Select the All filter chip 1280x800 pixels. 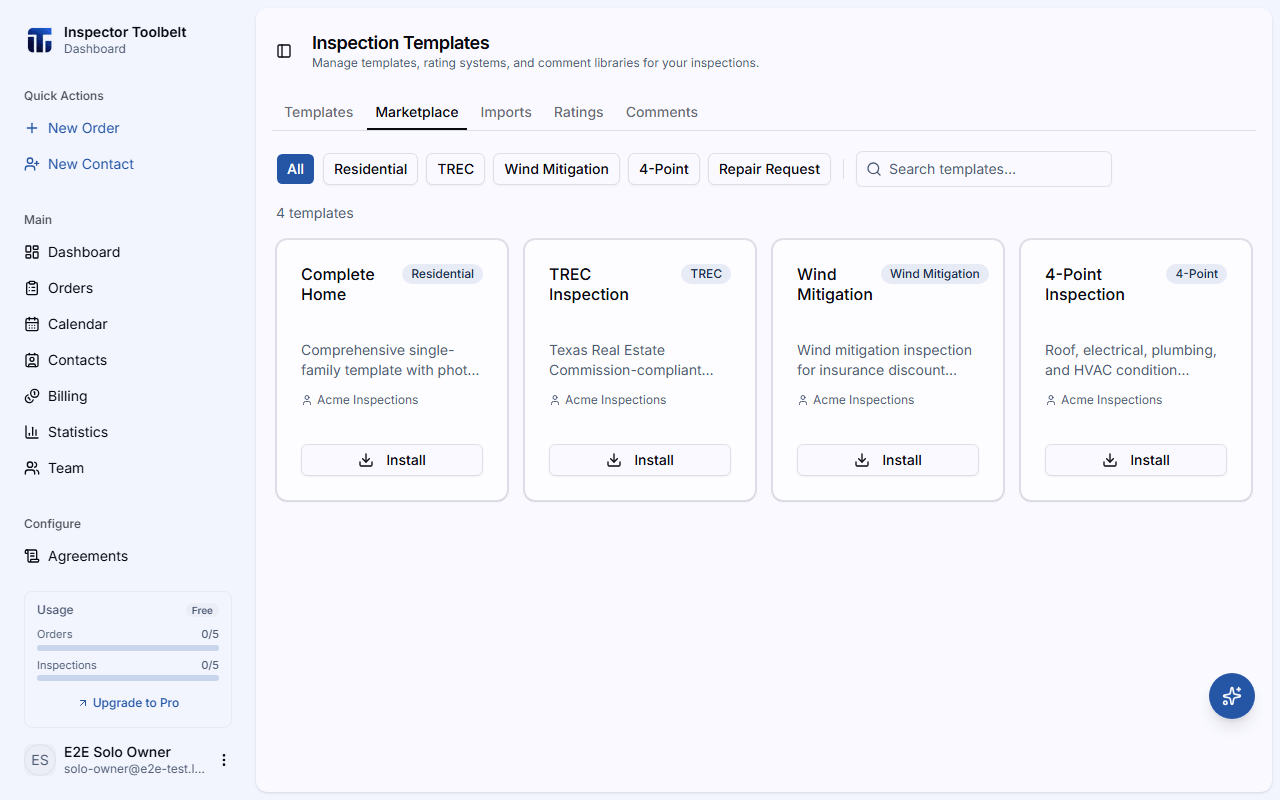pos(296,169)
